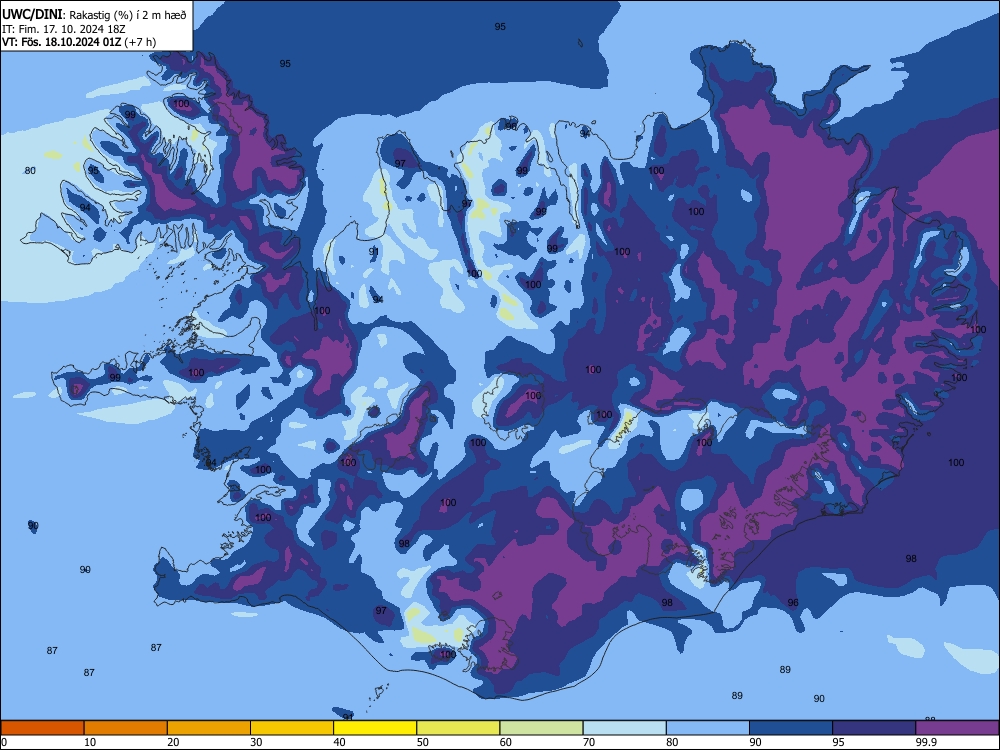The height and width of the screenshot is (750, 1000).
Task: Click the "96" map value off the southeast coast
Action: (793, 603)
